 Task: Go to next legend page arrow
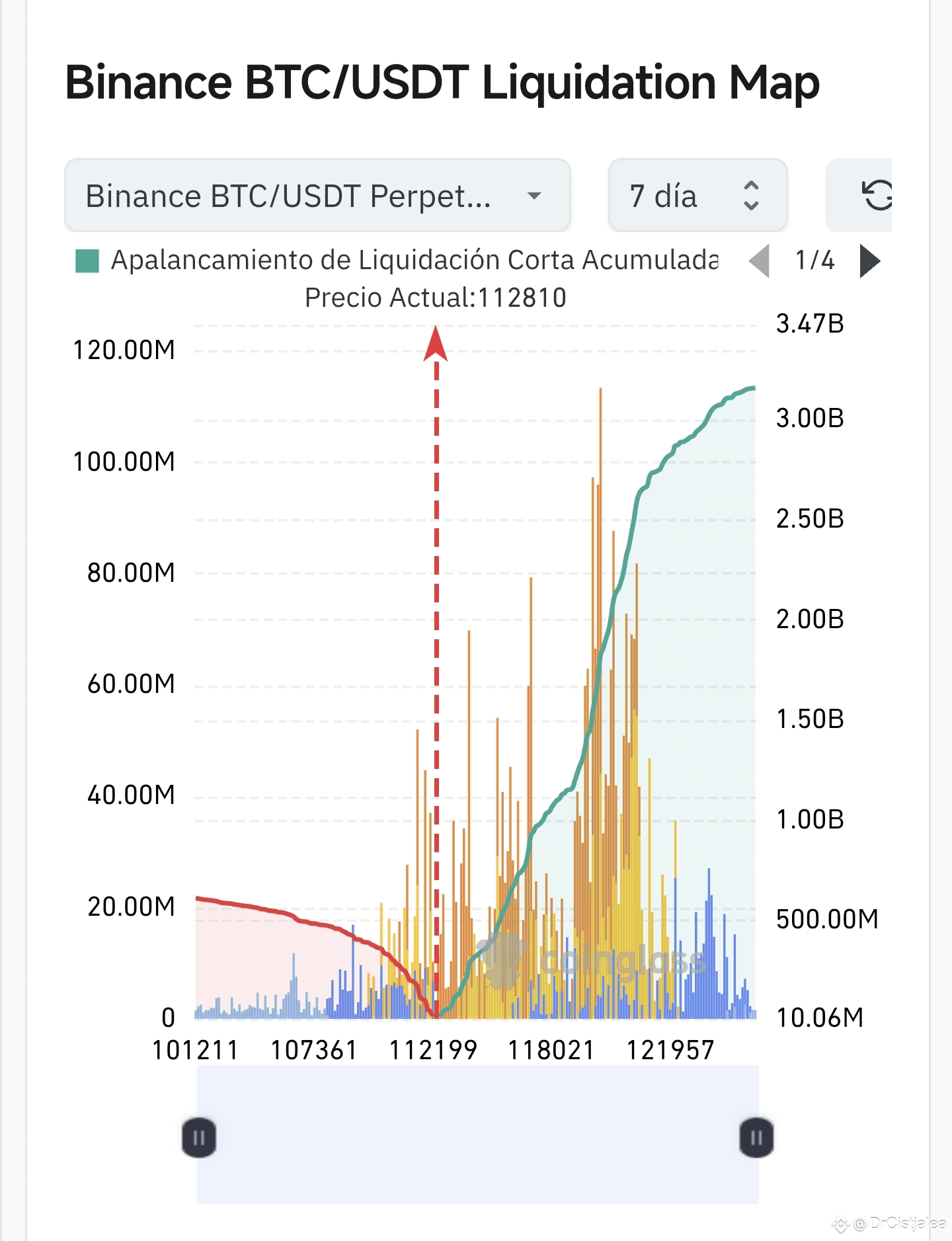(x=870, y=261)
